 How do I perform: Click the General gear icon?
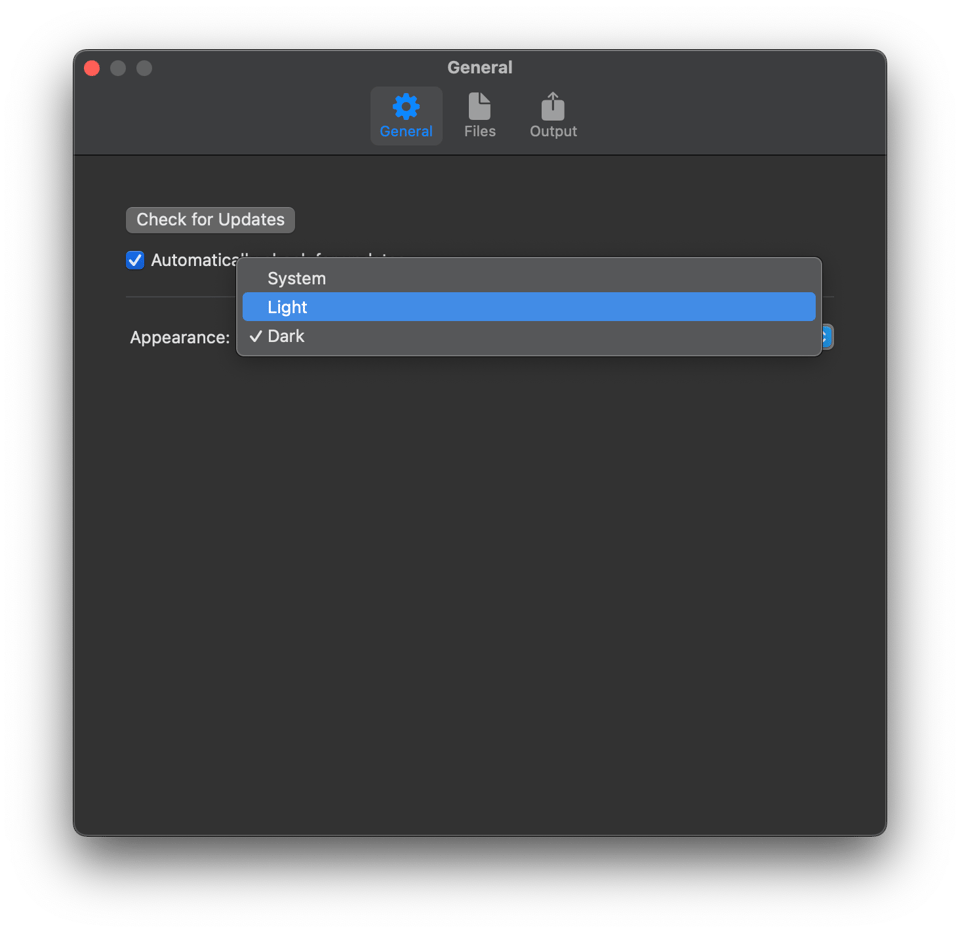406,106
